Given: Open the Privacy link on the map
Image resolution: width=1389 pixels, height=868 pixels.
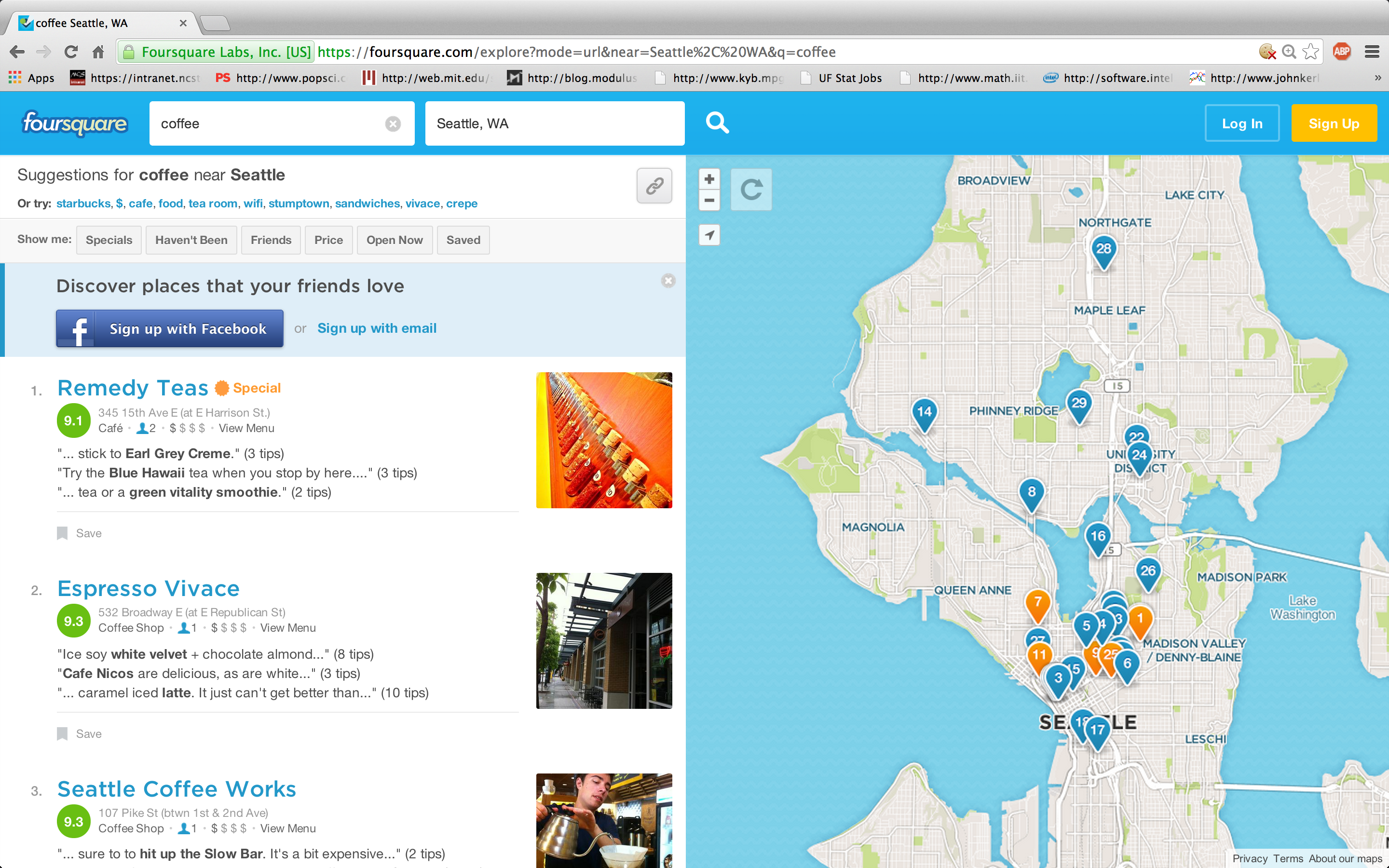Looking at the screenshot, I should [x=1250, y=859].
